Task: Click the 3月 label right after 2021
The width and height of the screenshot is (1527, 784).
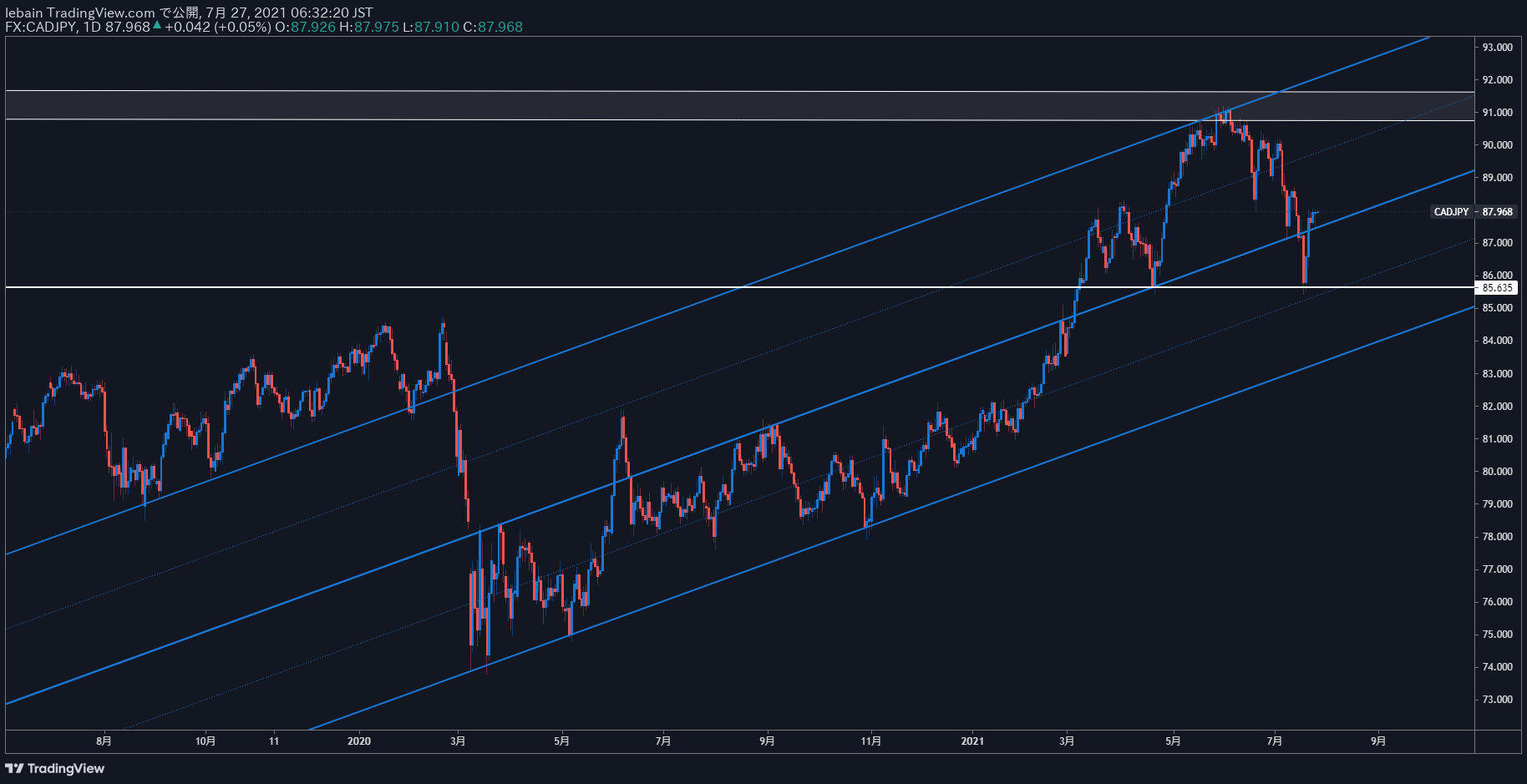Action: 1067,741
